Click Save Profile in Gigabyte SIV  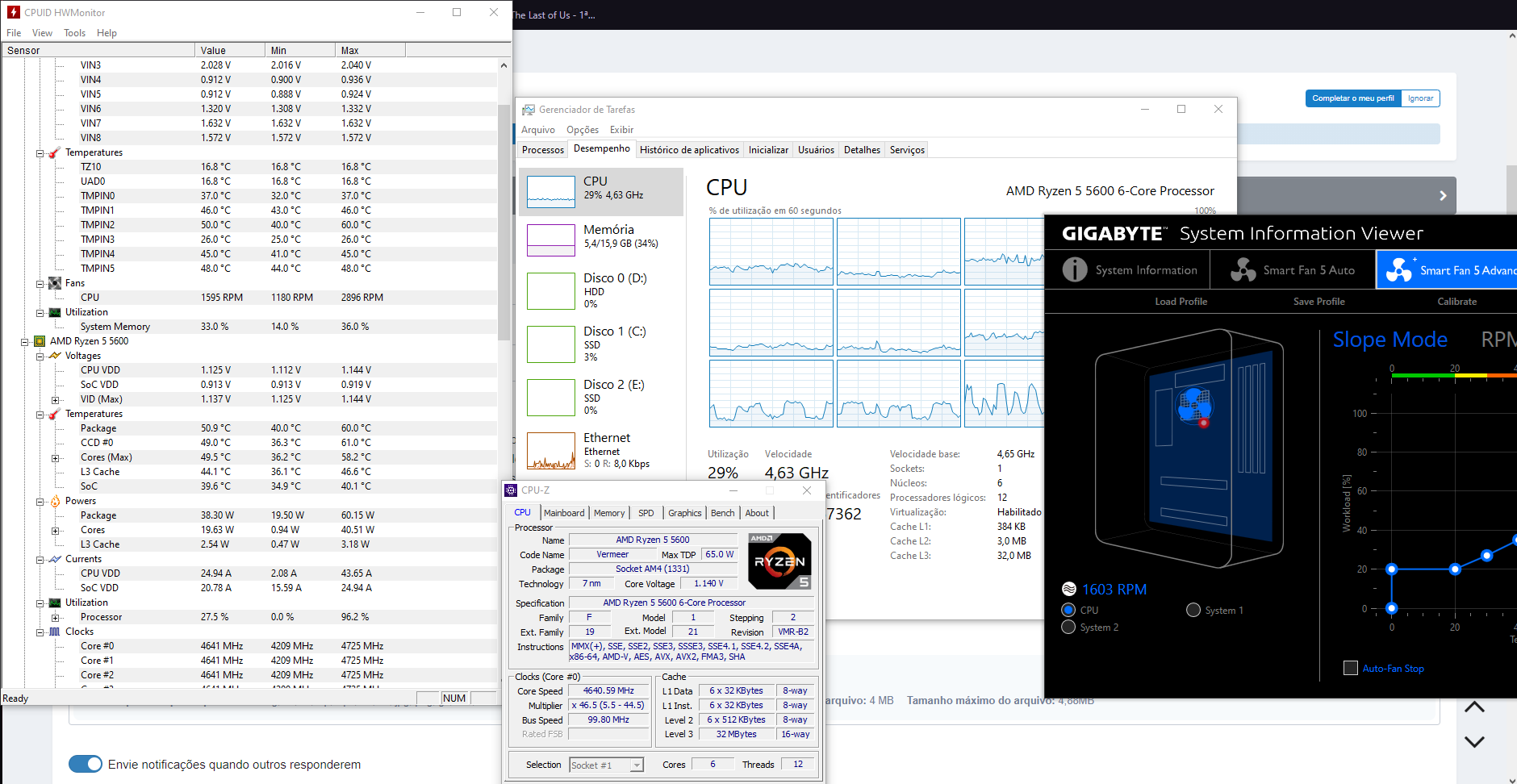(x=1318, y=302)
